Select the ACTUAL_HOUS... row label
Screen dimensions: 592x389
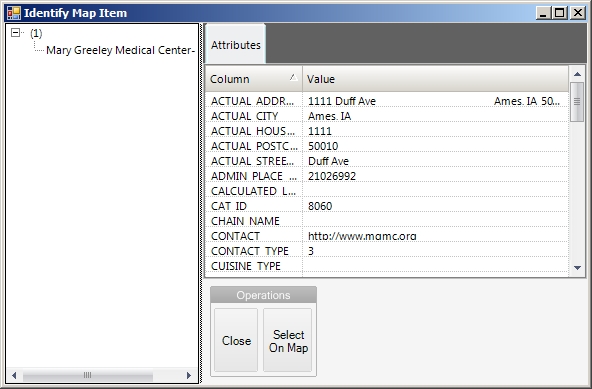click(253, 131)
